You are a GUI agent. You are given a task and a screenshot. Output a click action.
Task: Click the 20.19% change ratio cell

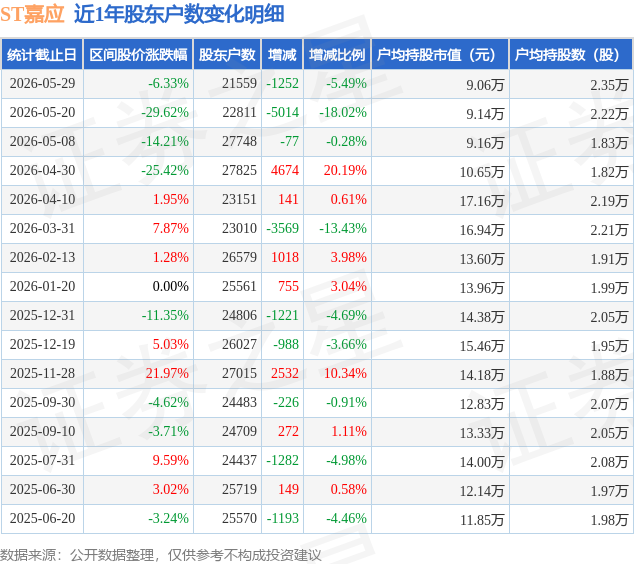[345, 170]
